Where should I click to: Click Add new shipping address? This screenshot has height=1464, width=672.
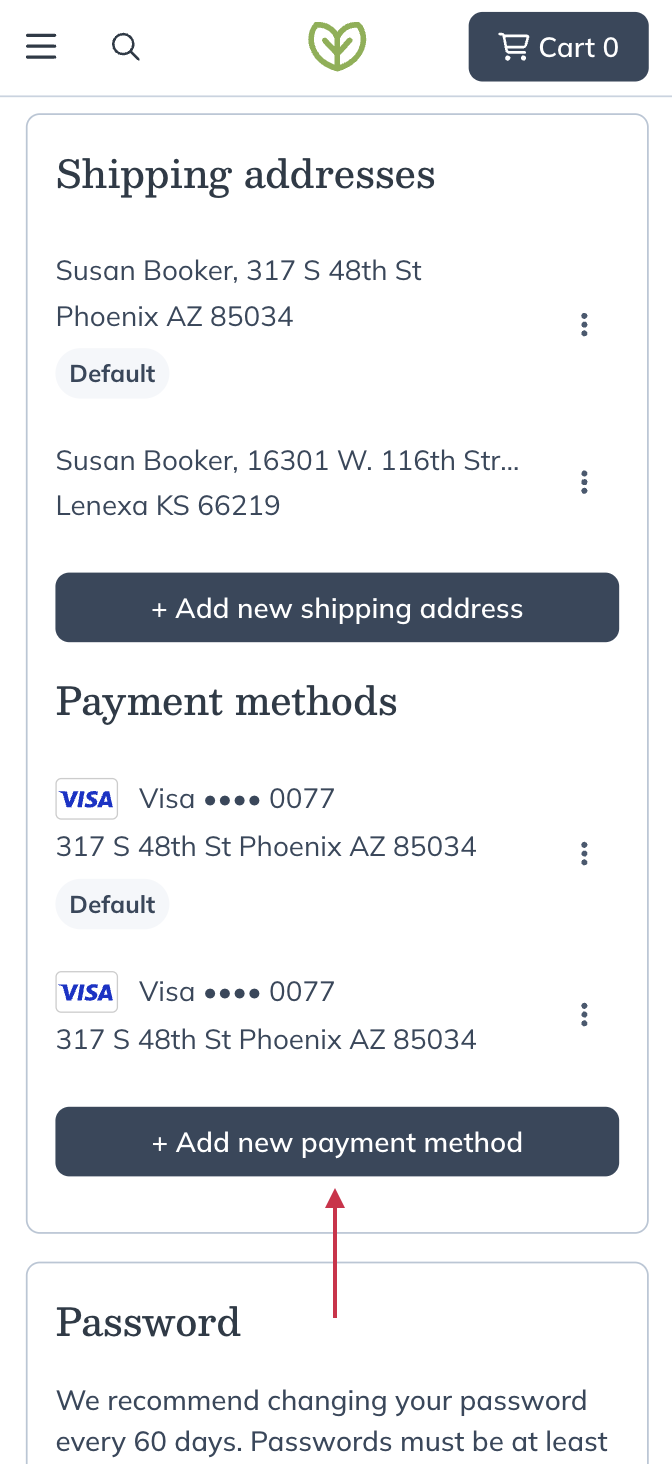[x=337, y=607]
